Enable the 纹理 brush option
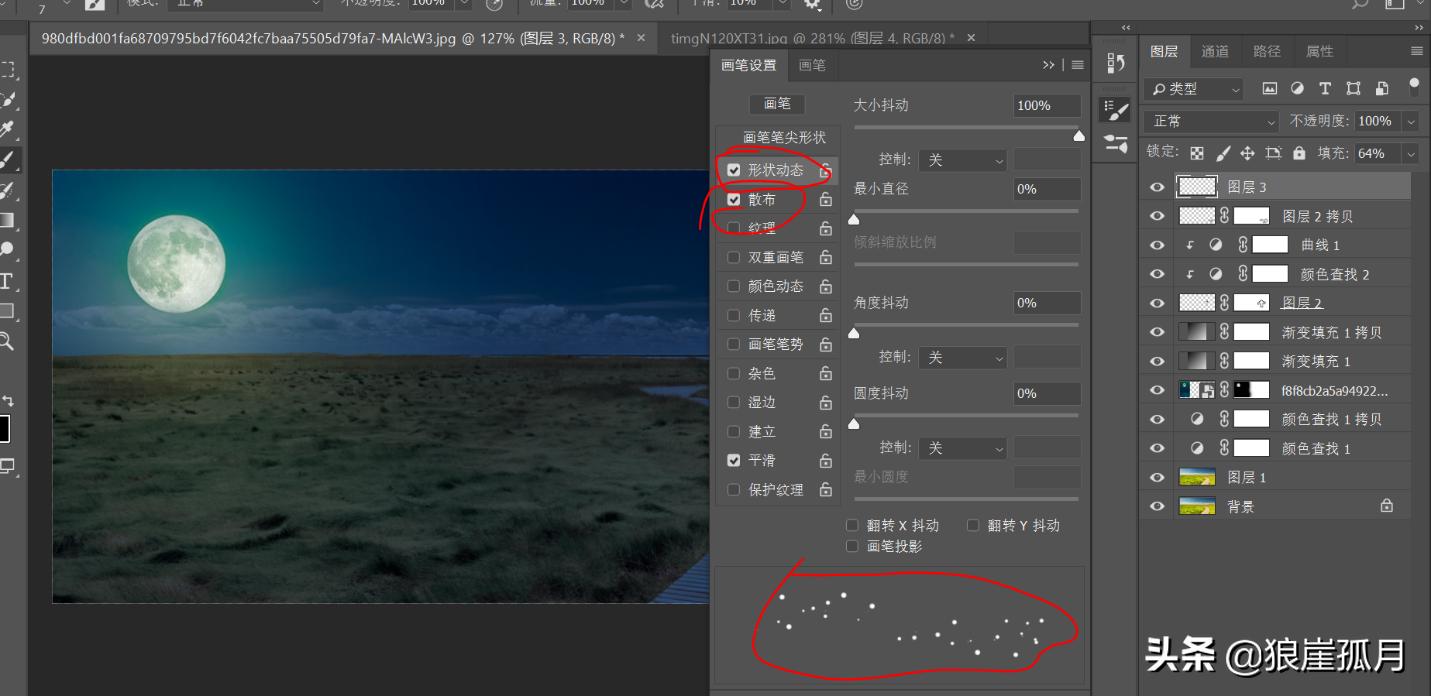The image size is (1431, 696). point(734,228)
